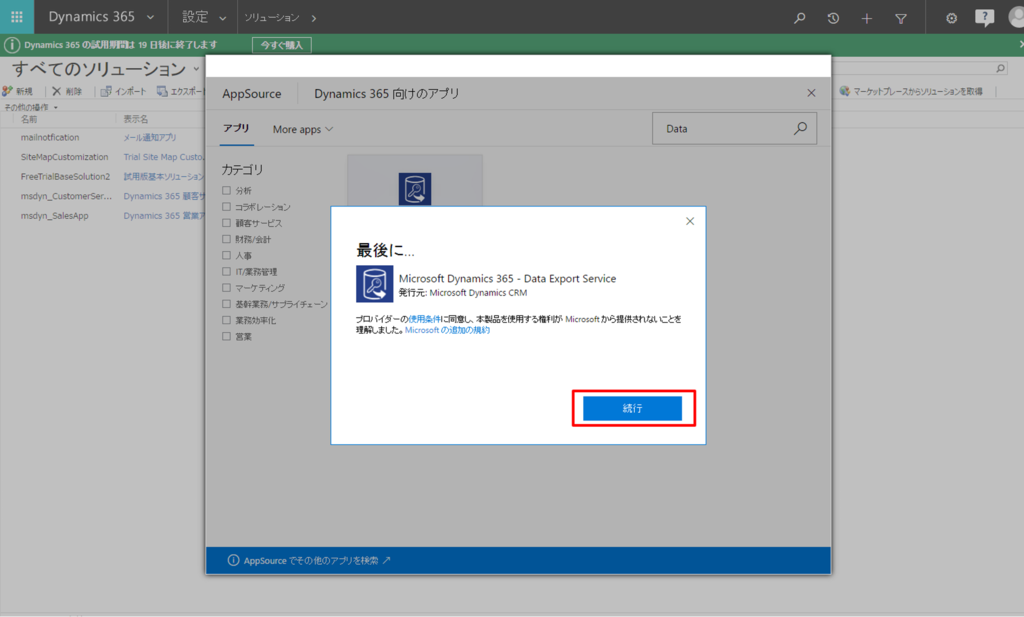1024x617 pixels.
Task: Open advanced find funnel icon
Action: coord(901,18)
